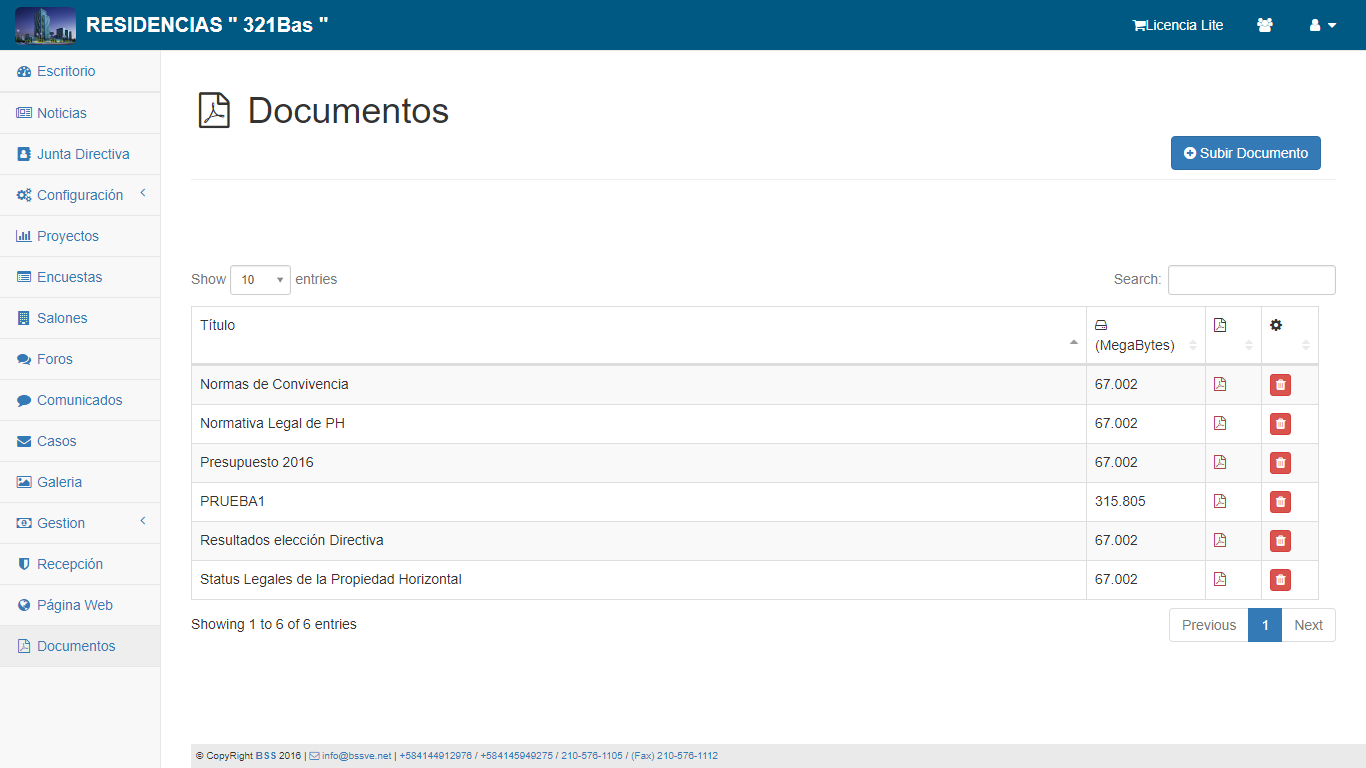Open PDF of Normativa Legal de PH
1366x768 pixels.
tap(1219, 423)
